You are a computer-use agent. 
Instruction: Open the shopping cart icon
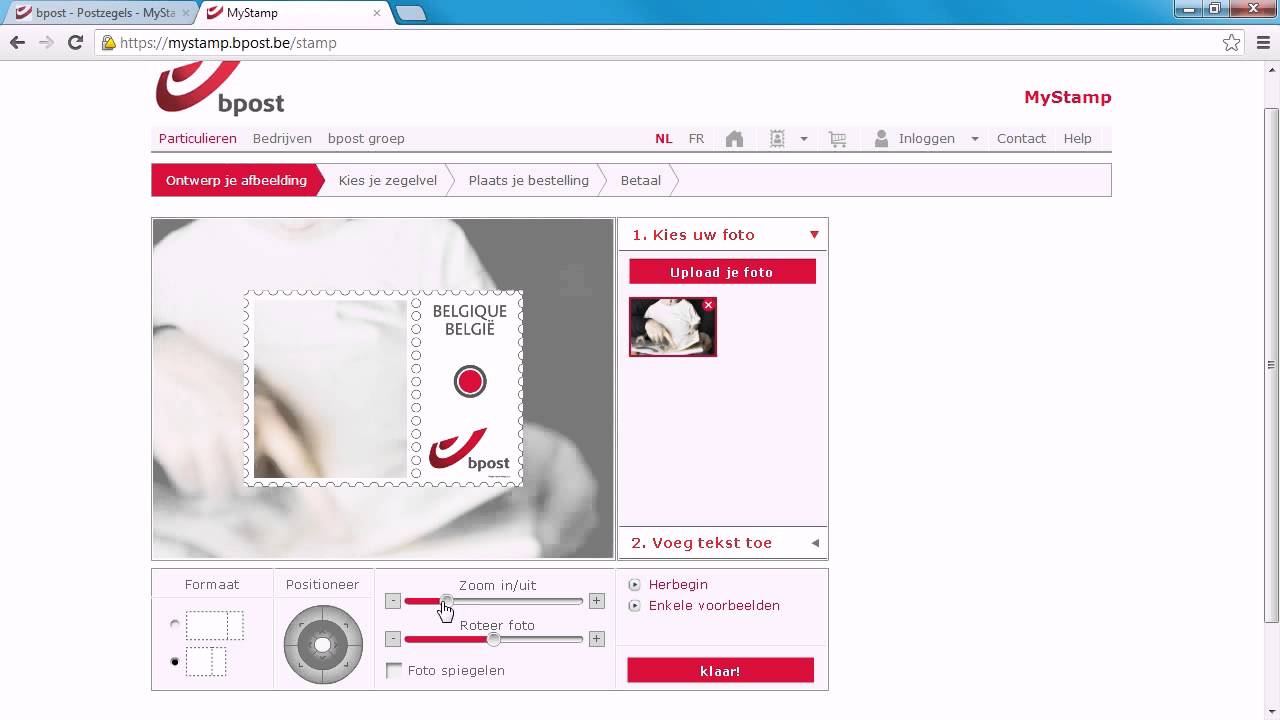[838, 139]
